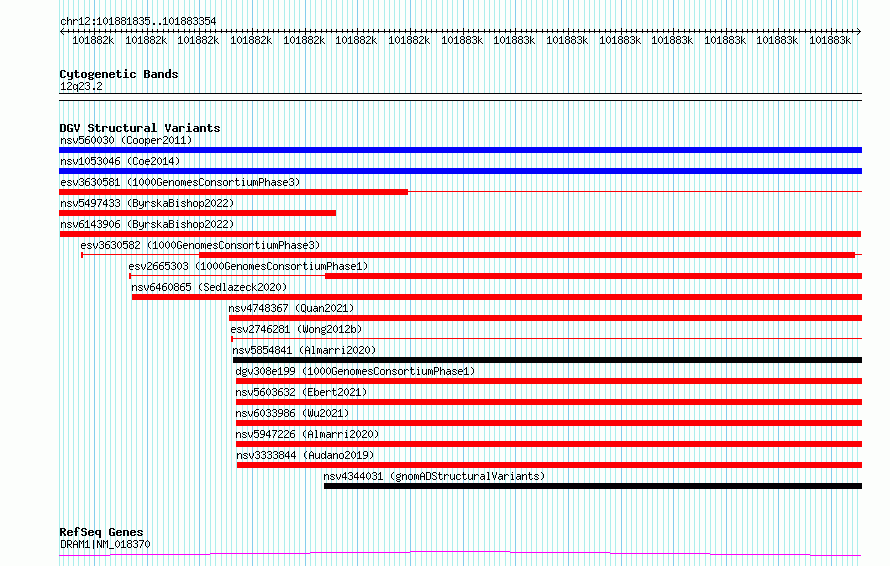Click the nsv6460865 red variant bar
Screen dimensions: 890x566
(497, 297)
